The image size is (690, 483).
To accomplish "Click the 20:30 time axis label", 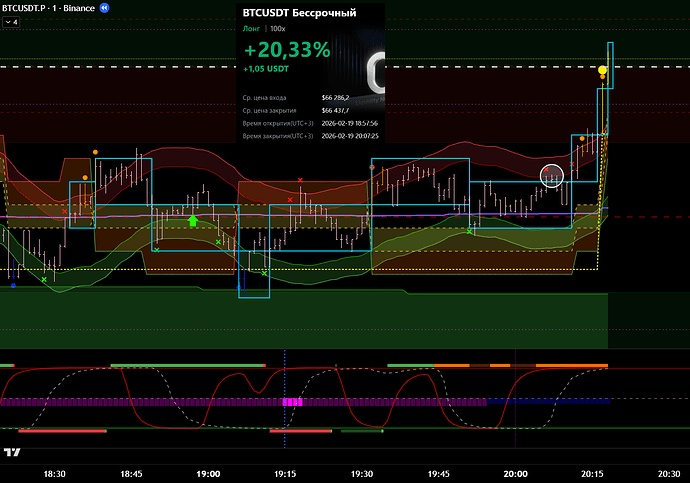I will [x=669, y=475].
